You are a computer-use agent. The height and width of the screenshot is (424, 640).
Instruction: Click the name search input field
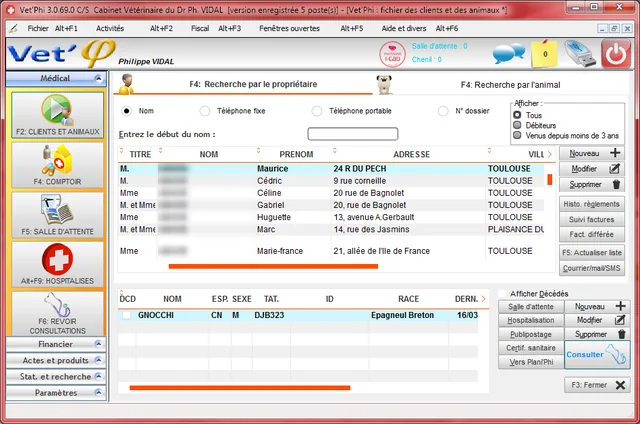pos(353,134)
